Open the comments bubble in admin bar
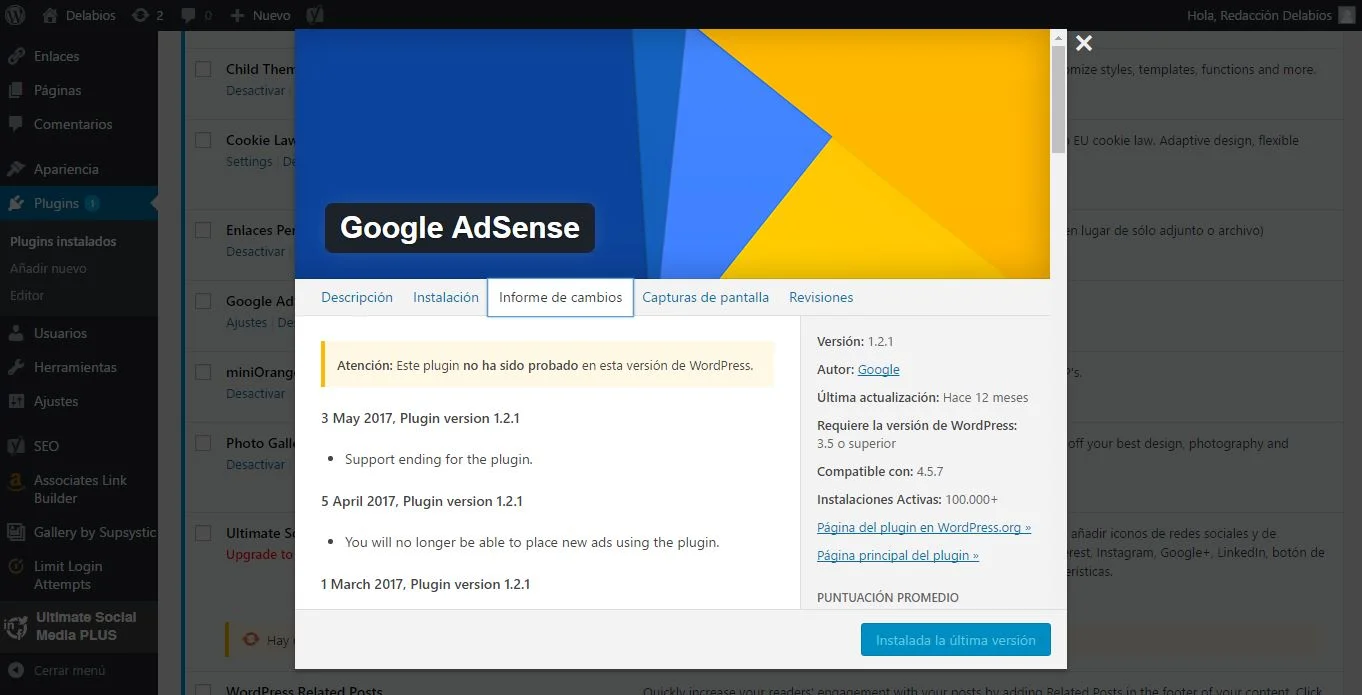The width and height of the screenshot is (1362, 695). pos(194,15)
